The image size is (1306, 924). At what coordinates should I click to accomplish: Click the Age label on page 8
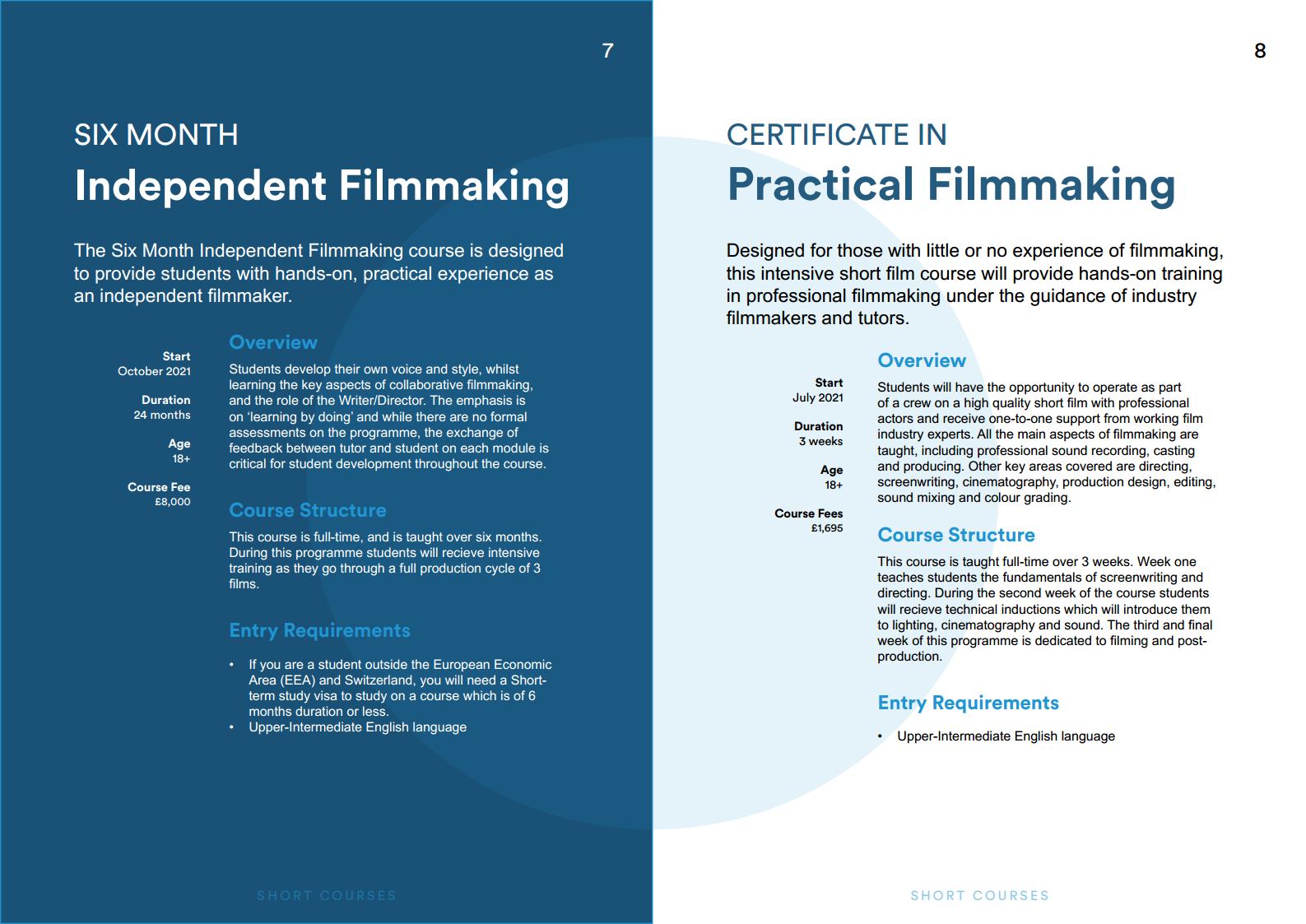[x=832, y=470]
